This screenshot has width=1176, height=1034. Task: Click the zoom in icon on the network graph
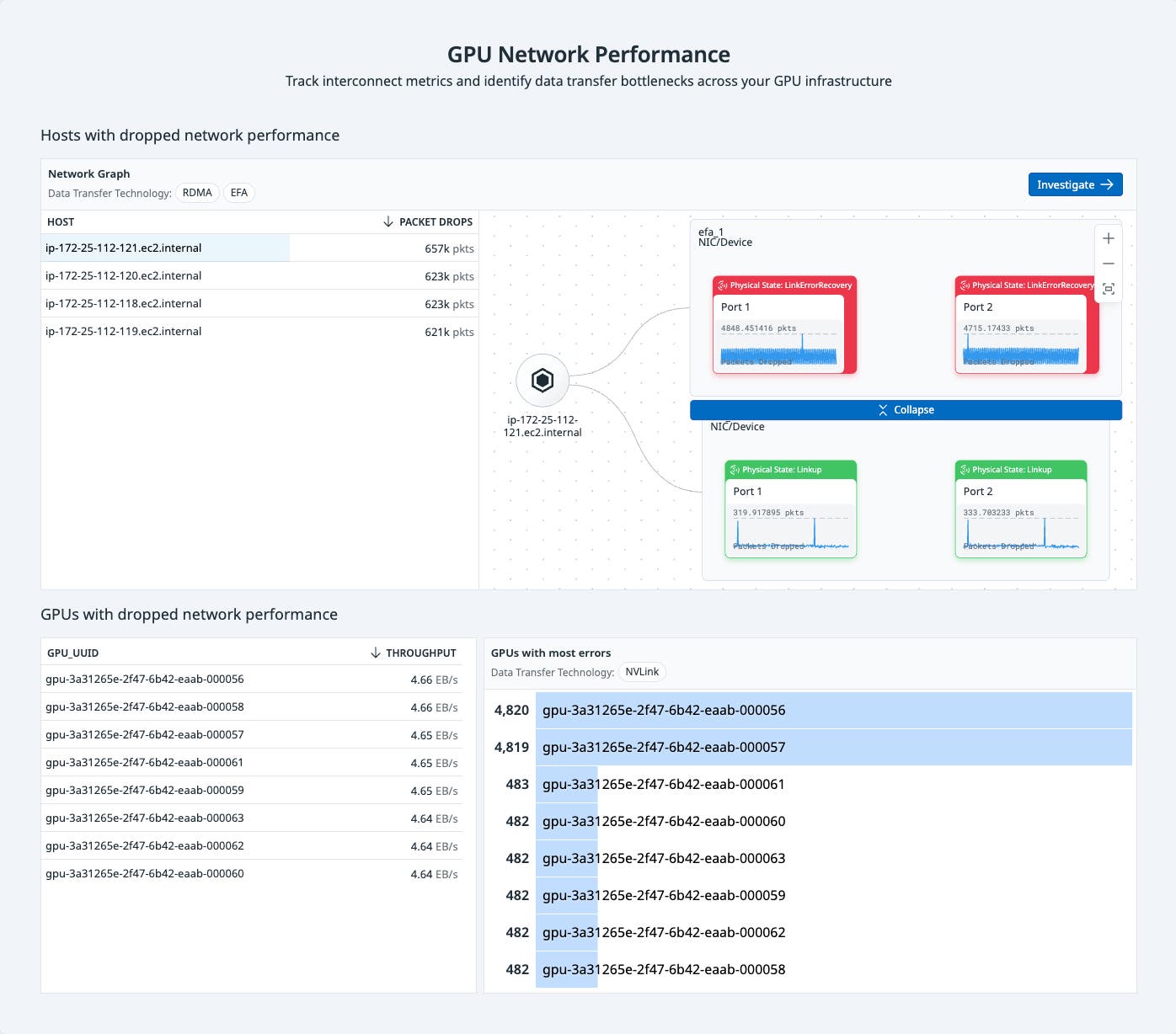click(x=1109, y=238)
